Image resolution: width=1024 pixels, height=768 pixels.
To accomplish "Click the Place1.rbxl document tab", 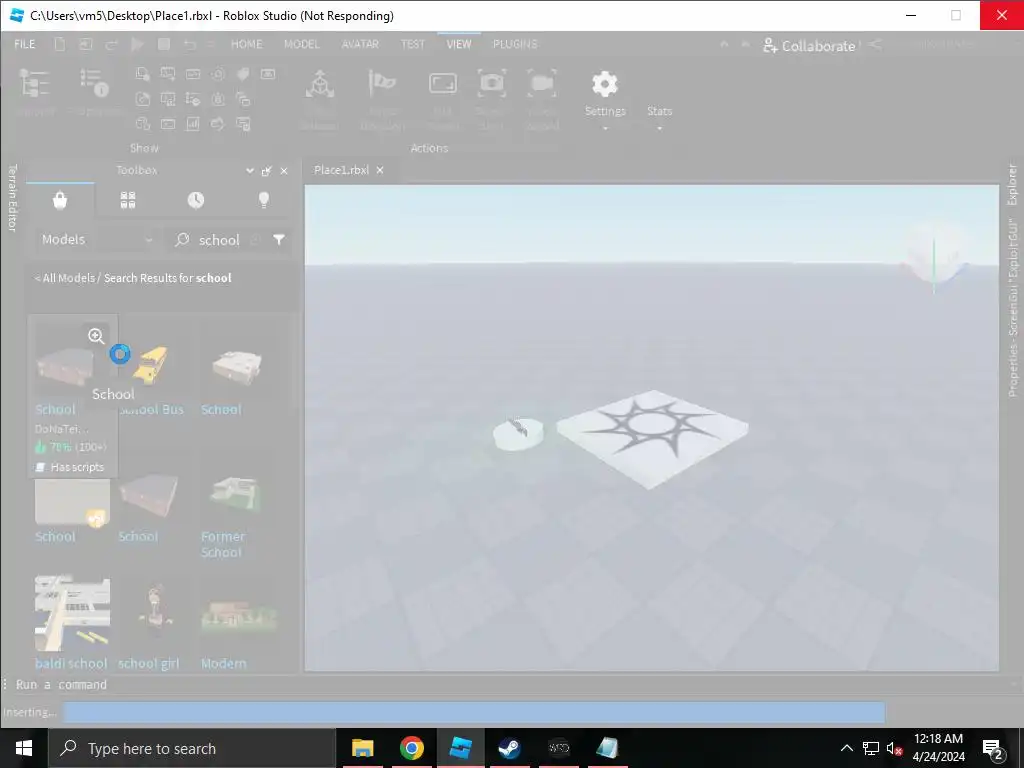I will tap(342, 170).
